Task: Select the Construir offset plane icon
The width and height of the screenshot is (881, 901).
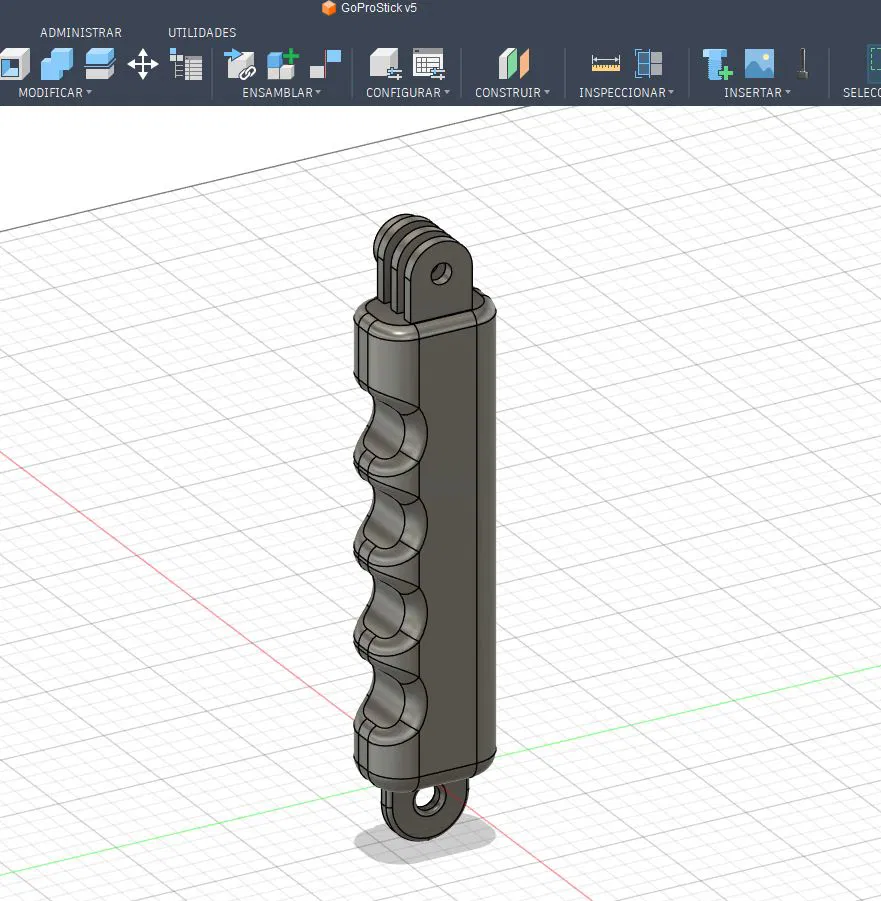Action: [x=514, y=65]
